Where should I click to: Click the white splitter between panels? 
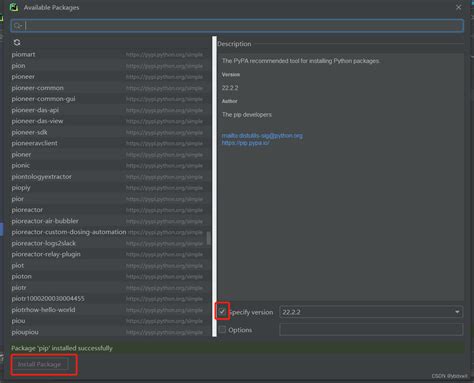click(x=214, y=187)
